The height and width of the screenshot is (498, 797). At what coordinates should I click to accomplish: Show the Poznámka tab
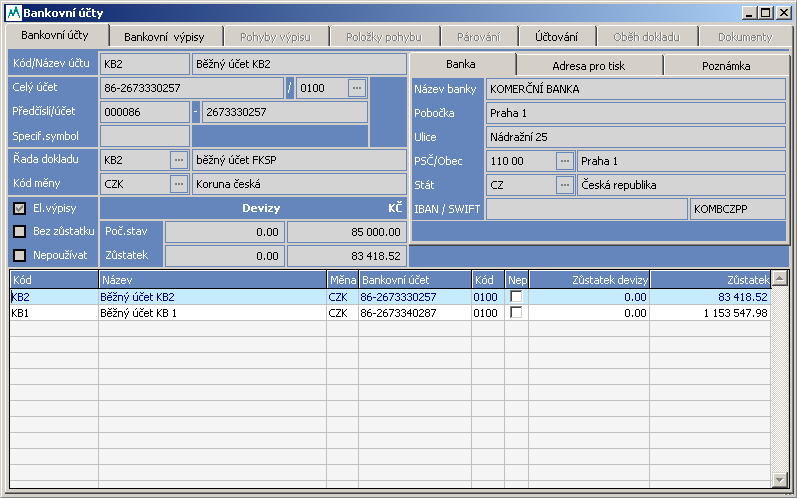click(724, 66)
